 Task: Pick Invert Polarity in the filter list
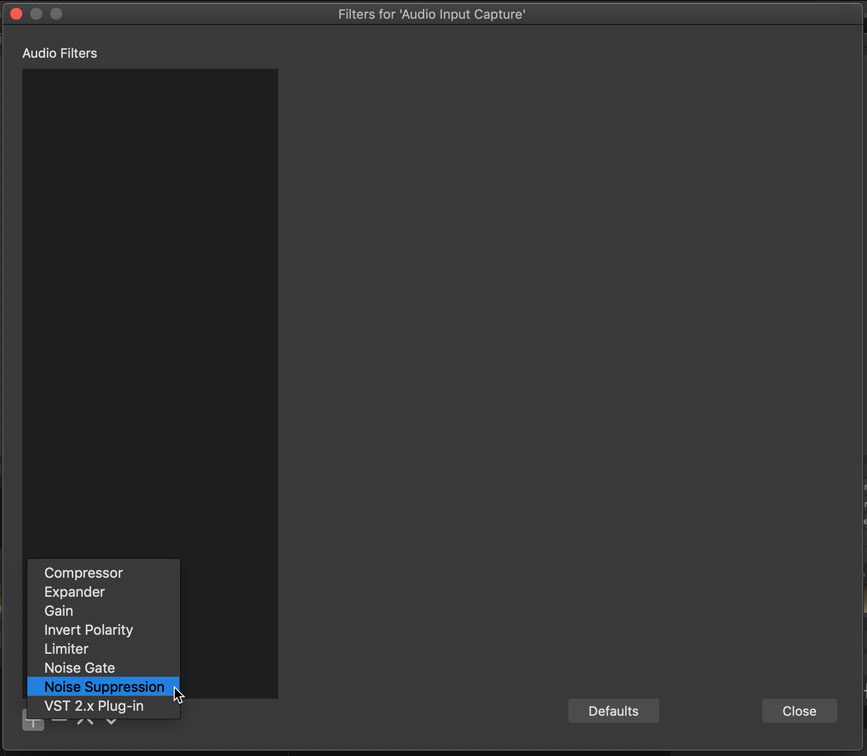coord(103,630)
